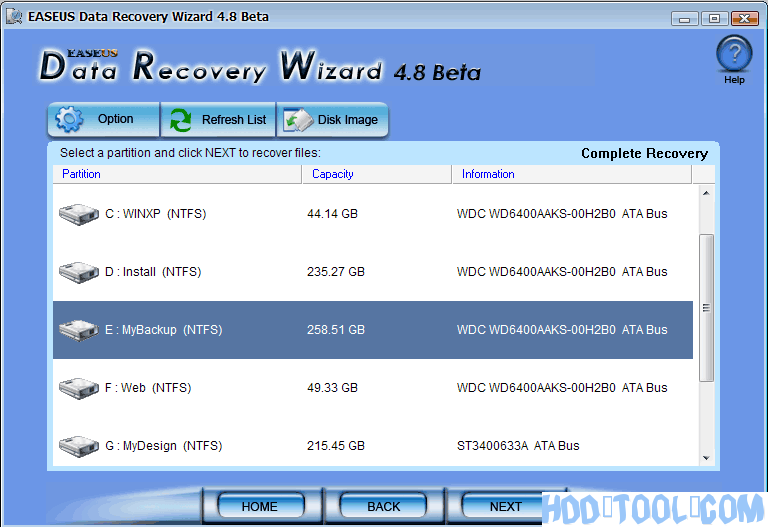Click the WDC info in the C: row
Image resolution: width=768 pixels, height=527 pixels.
[x=562, y=214]
